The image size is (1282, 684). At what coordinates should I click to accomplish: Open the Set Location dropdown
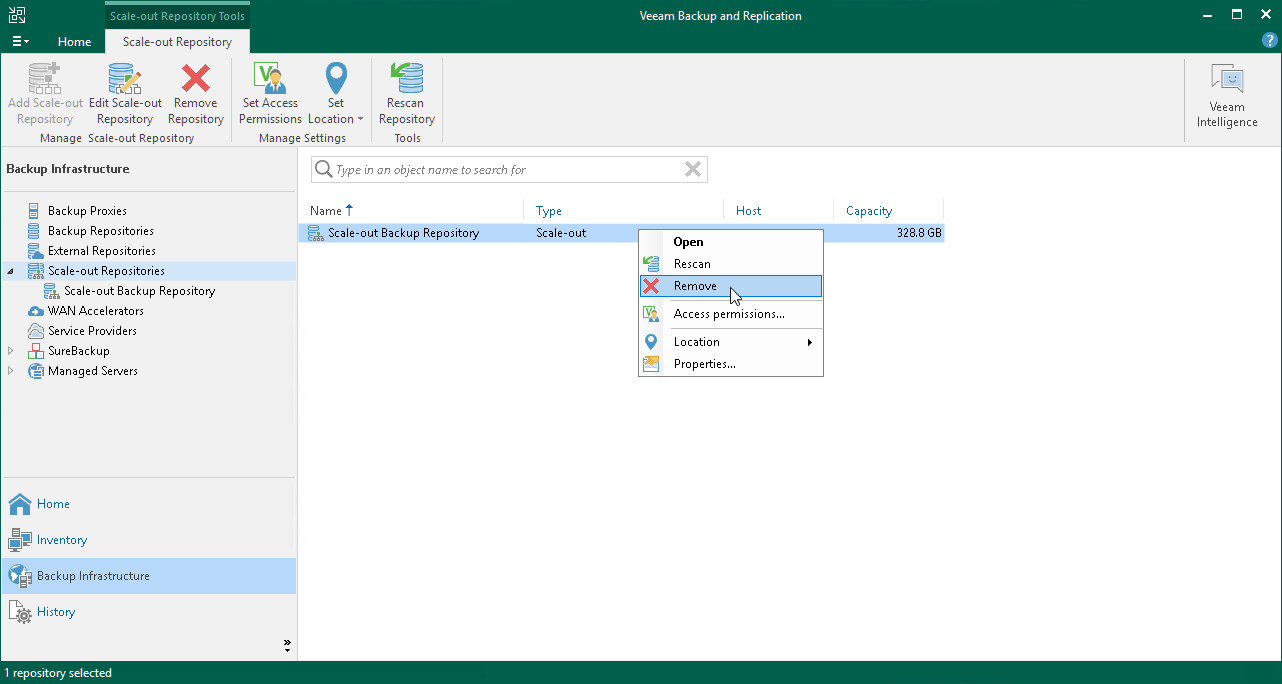click(x=336, y=90)
